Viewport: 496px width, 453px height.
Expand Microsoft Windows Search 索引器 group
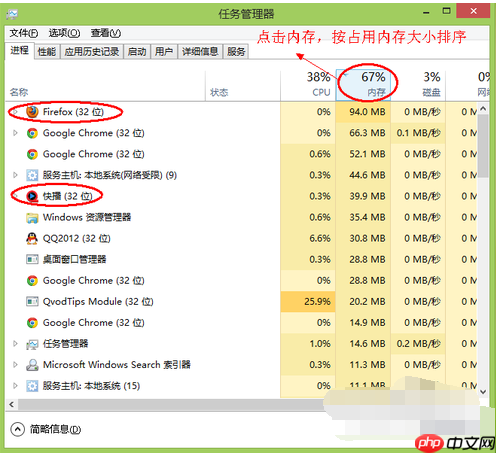(15, 365)
